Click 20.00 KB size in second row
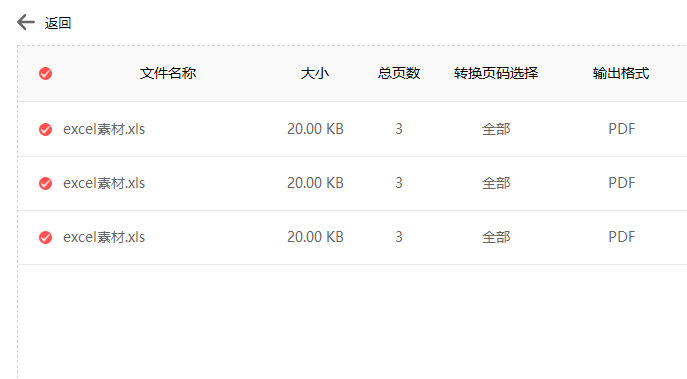The height and width of the screenshot is (379, 687). pyautogui.click(x=315, y=183)
